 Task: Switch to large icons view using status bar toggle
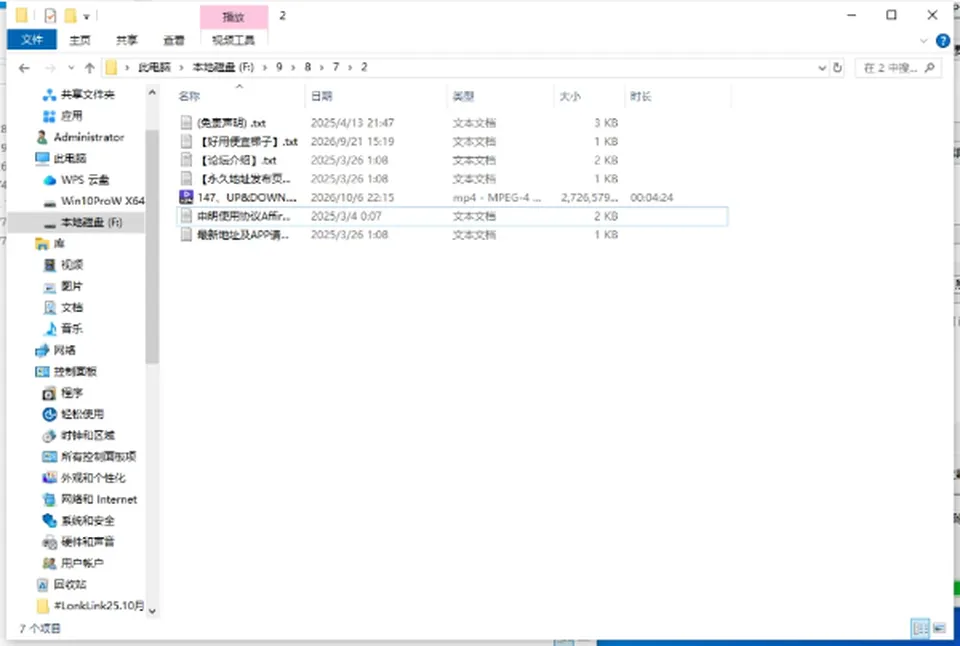tap(939, 628)
